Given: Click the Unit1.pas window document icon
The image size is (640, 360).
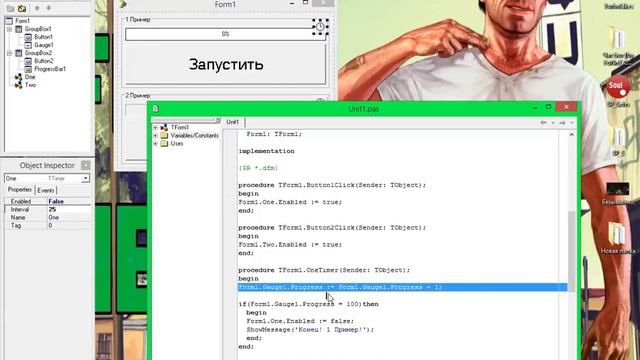Looking at the screenshot, I should [156, 109].
